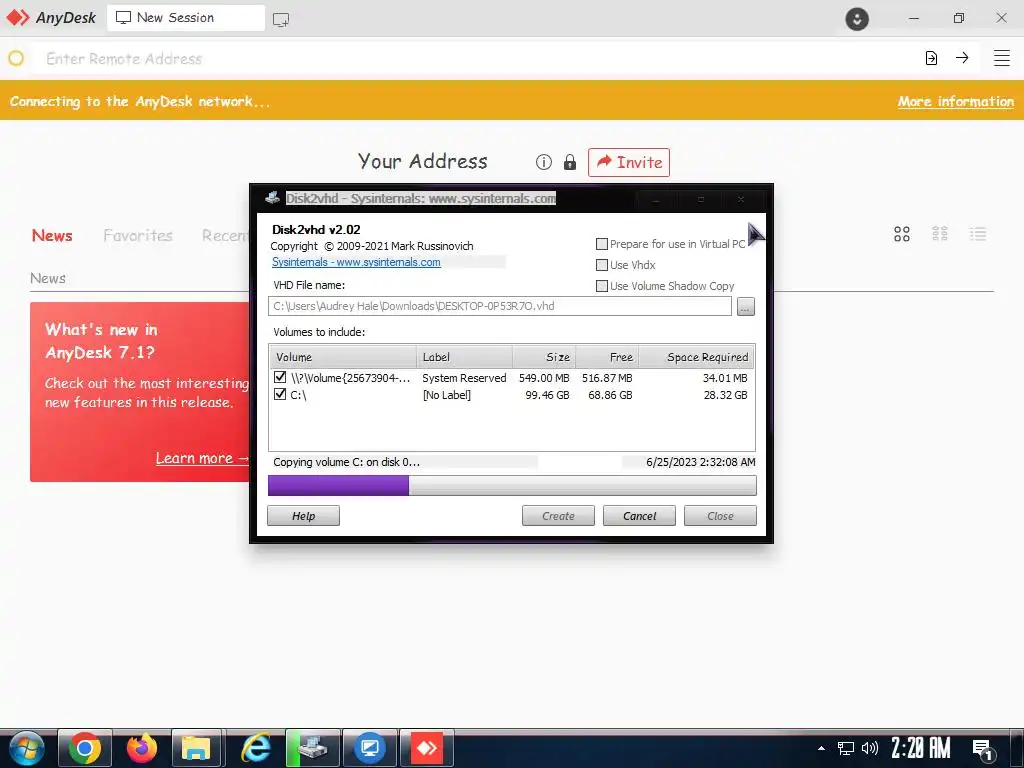The height and width of the screenshot is (768, 1024).
Task: Click the AnyDesk logo
Action: pos(51,18)
